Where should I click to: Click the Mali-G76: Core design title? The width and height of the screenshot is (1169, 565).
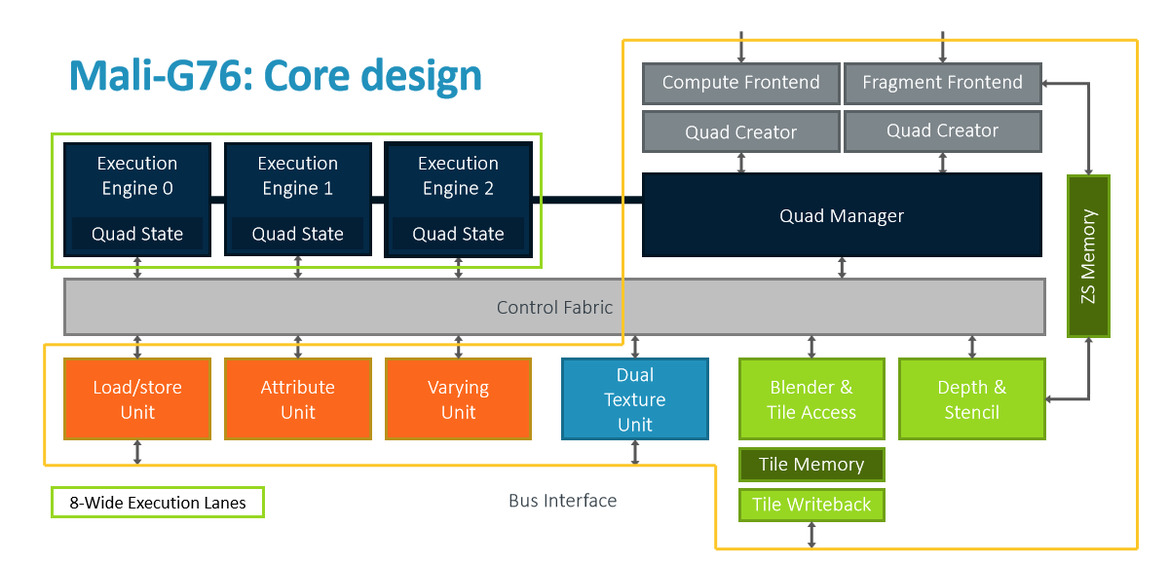click(x=275, y=77)
